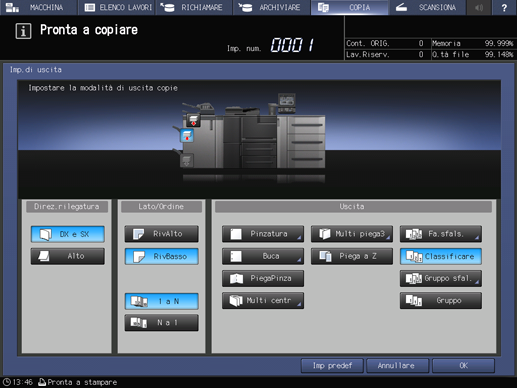517x388 pixels.
Task: Select the COPIA tab
Action: 349,7
